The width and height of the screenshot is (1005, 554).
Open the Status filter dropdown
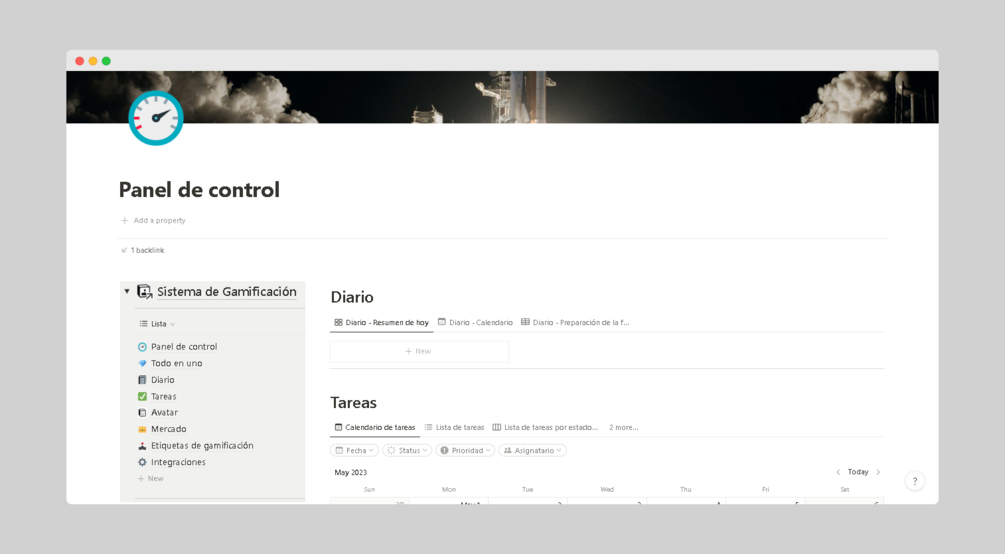[x=407, y=451]
